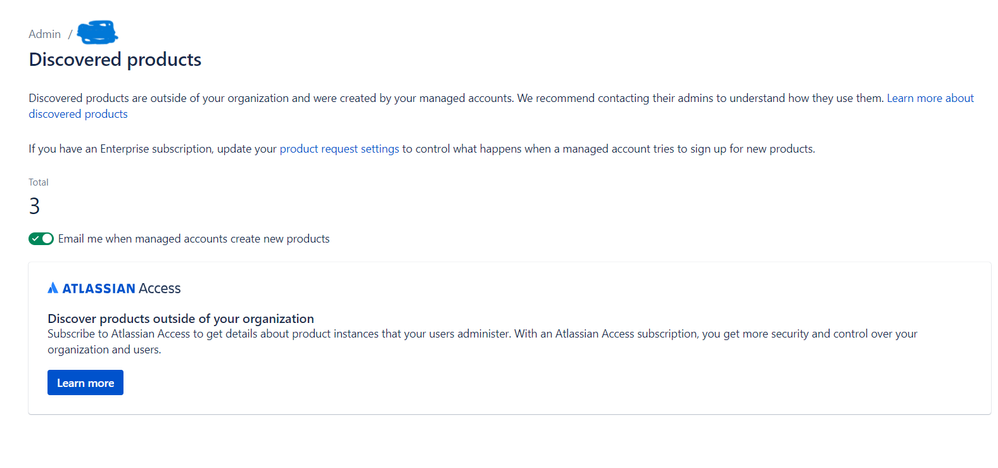Click empty space inside the Atlassian Access card

coord(600,385)
